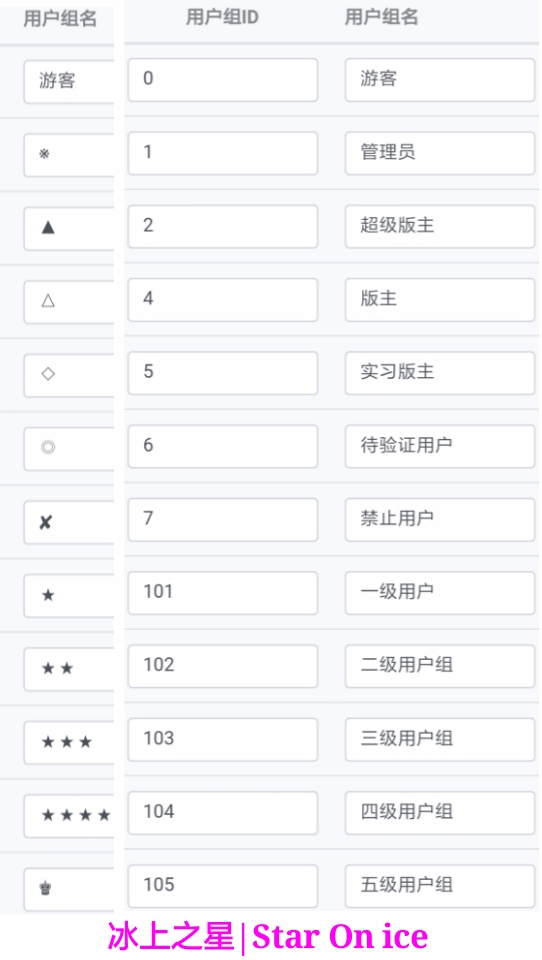Click the 用户组ID column header
Screen dimensions: 542x960
tap(222, 18)
